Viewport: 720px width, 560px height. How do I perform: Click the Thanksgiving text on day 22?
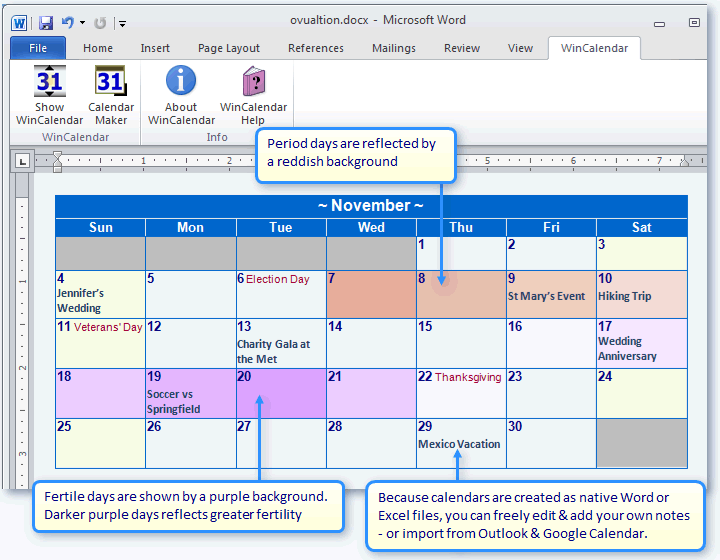469,378
